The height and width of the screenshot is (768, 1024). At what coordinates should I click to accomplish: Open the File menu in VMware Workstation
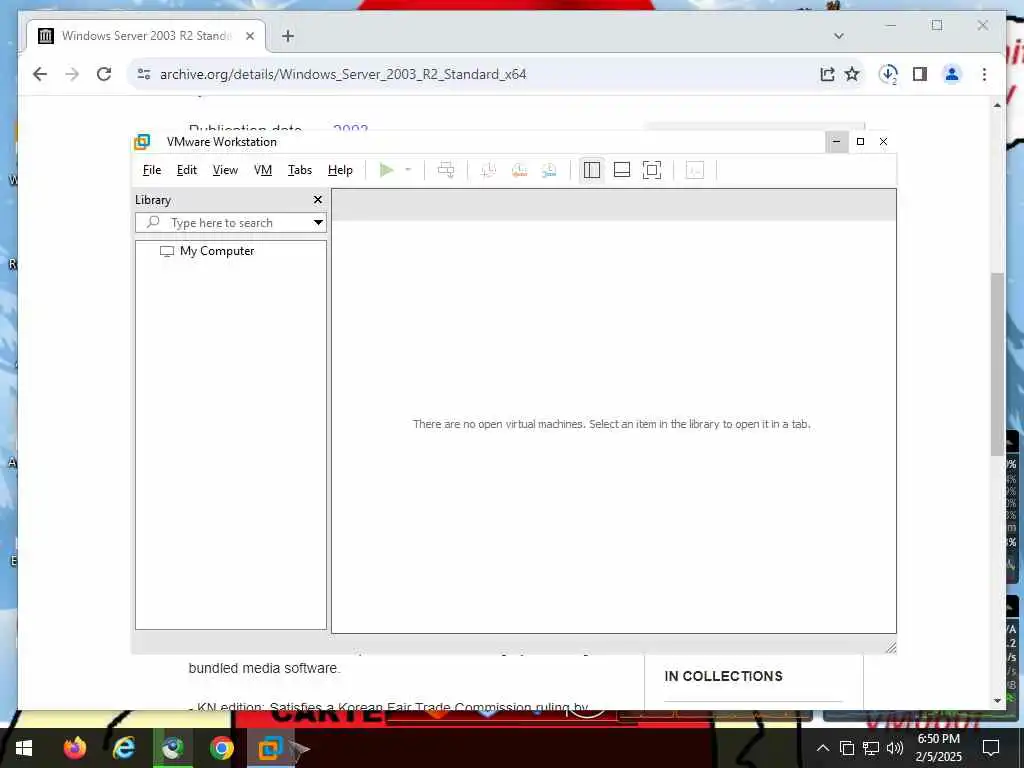click(x=152, y=170)
